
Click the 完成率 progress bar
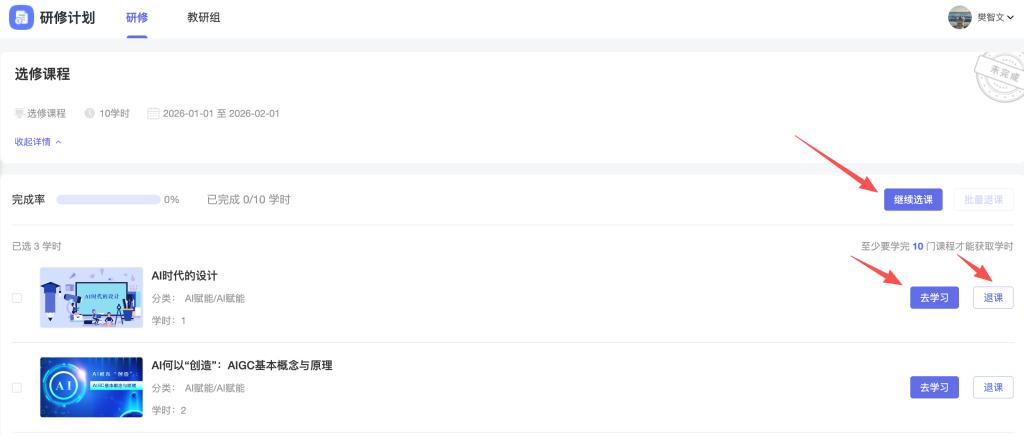pyautogui.click(x=108, y=200)
